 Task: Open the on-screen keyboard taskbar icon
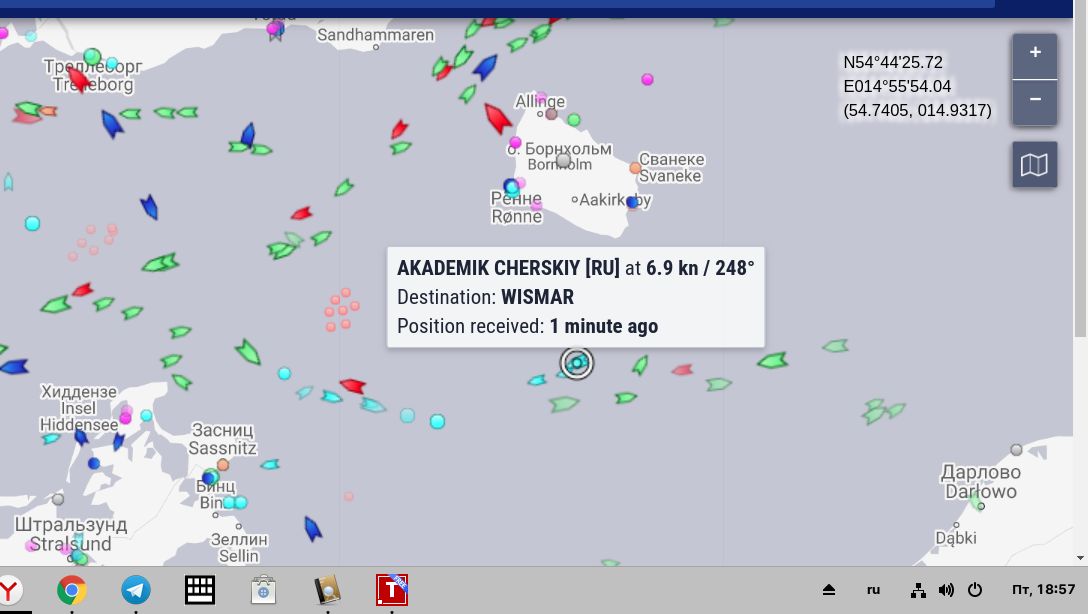200,590
